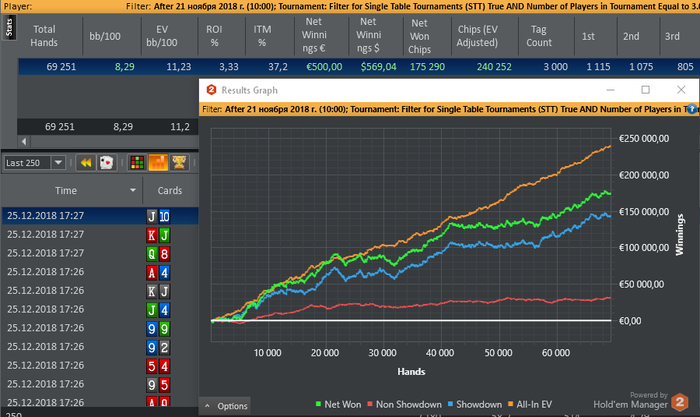Screen dimensions: 700x417
Task: Click the Cards column header
Action: pyautogui.click(x=170, y=191)
